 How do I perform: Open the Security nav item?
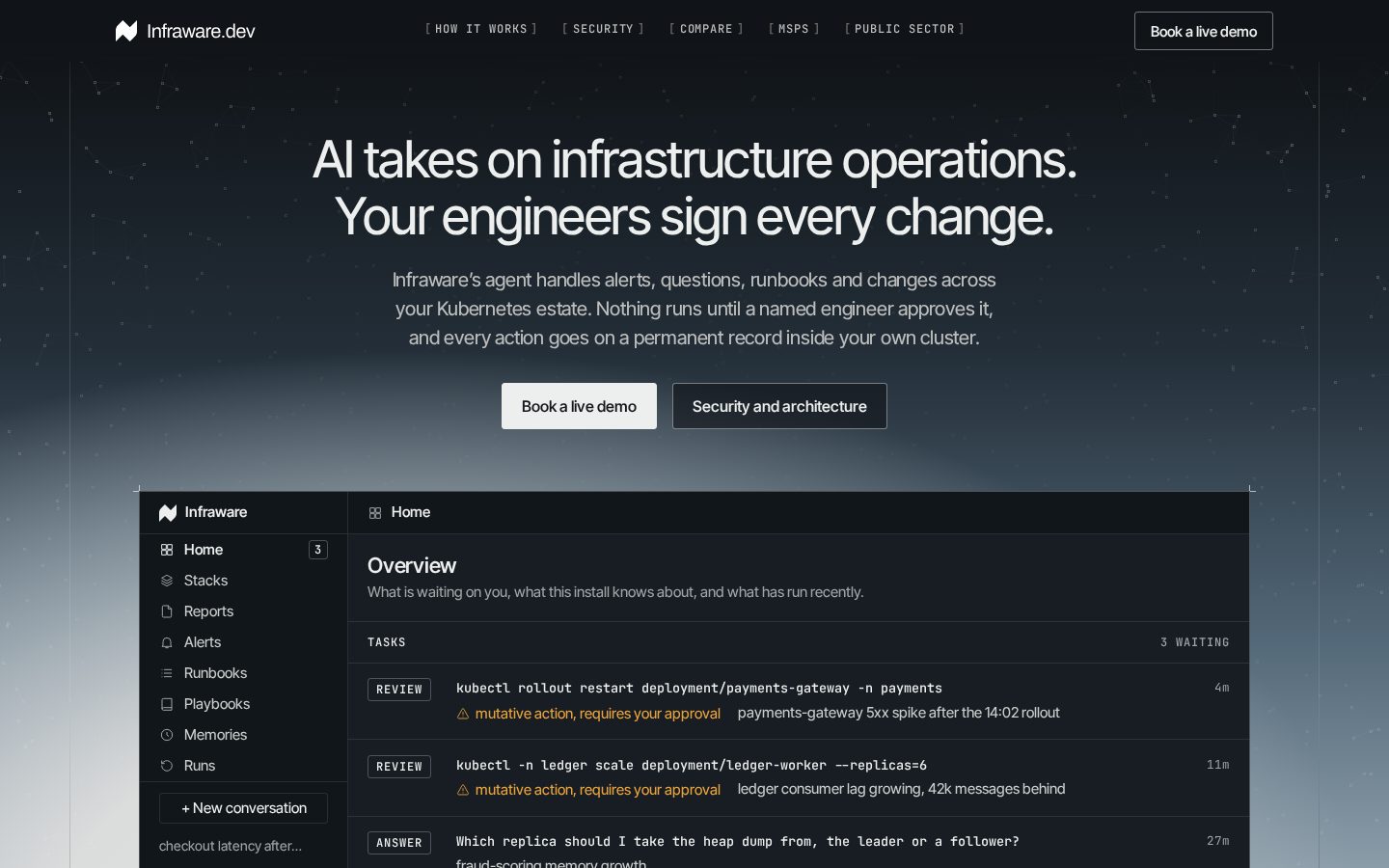(603, 29)
